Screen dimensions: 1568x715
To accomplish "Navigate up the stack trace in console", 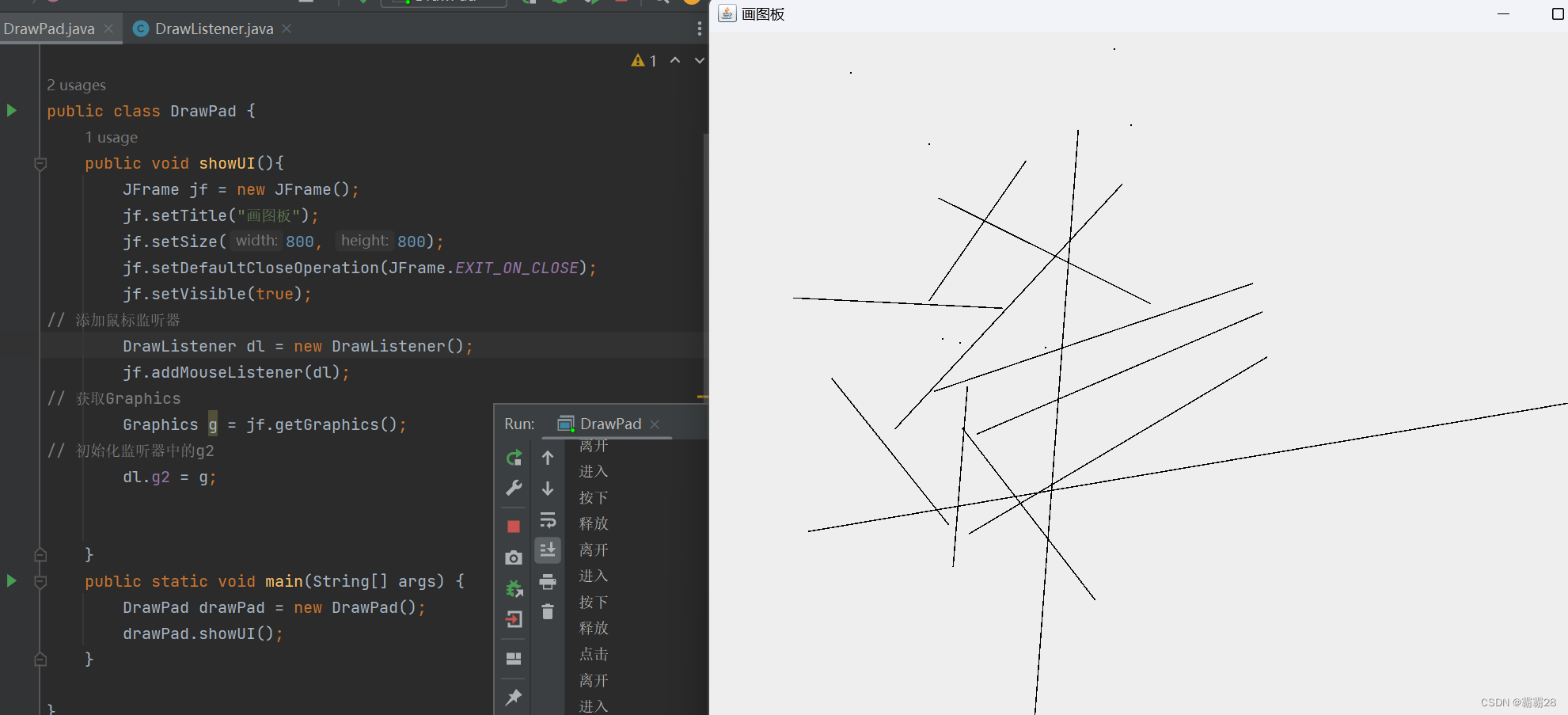I will click(x=548, y=457).
